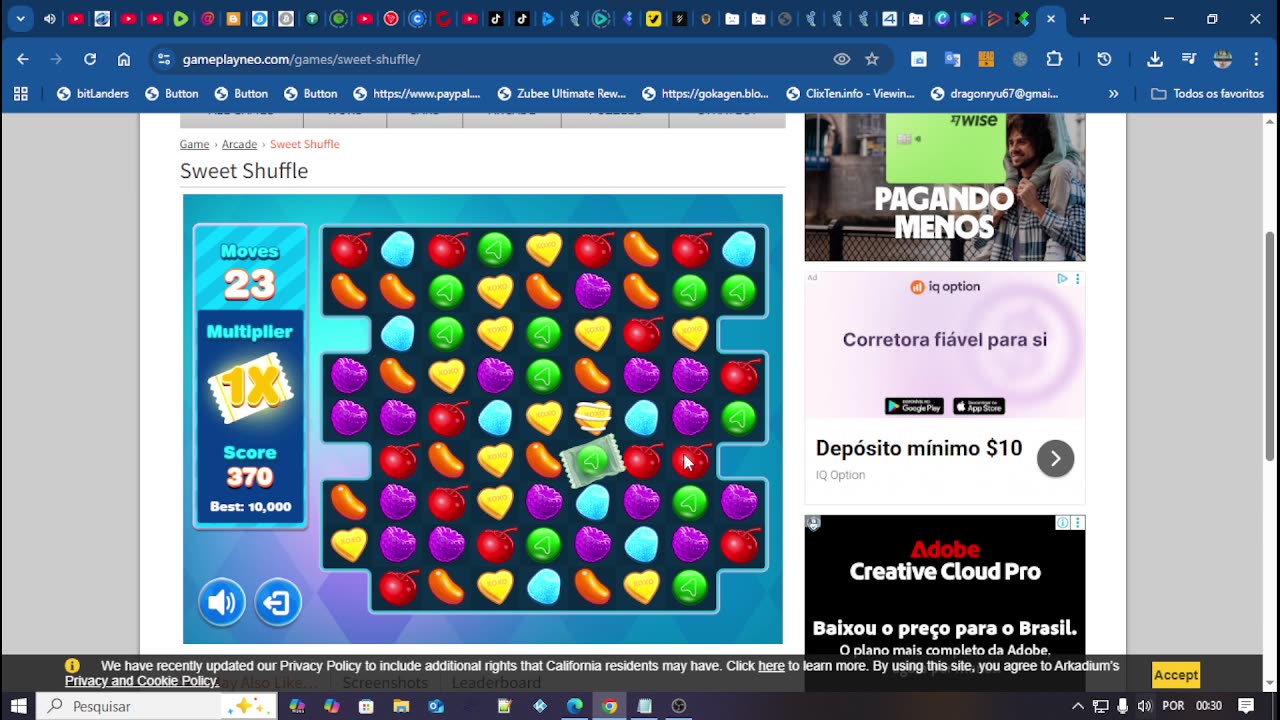Open a new browser tab

(1084, 19)
